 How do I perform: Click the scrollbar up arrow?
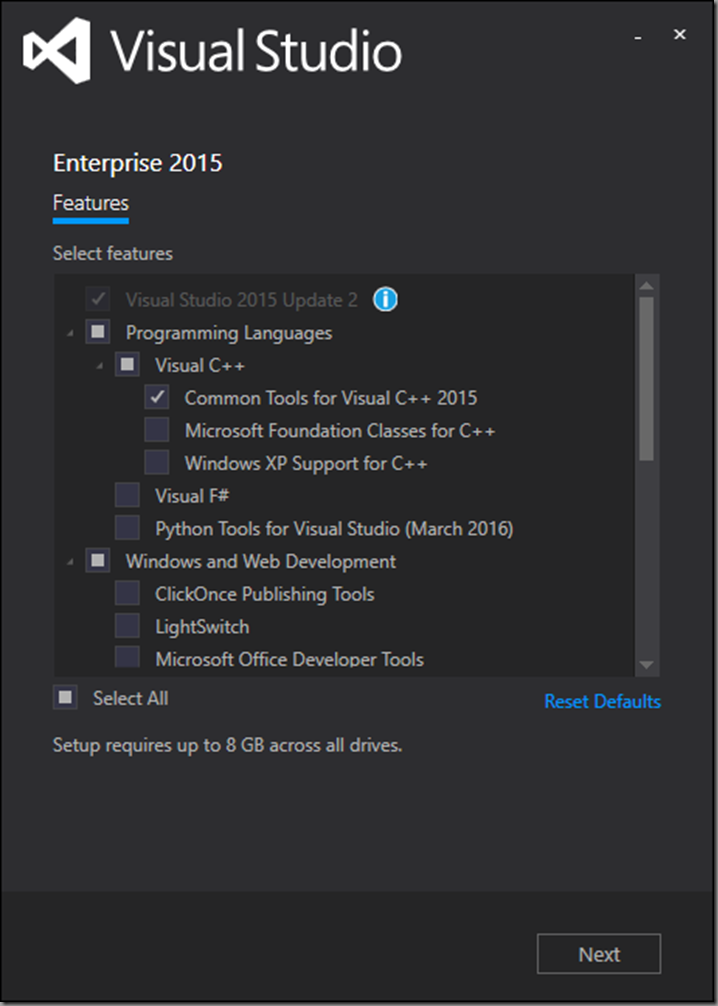(x=646, y=286)
